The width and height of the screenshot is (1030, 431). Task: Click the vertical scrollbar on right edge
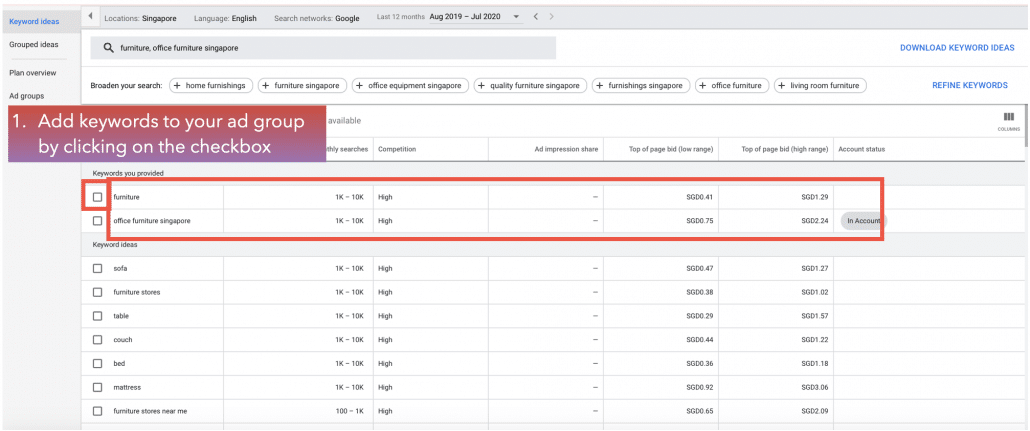1027,125
